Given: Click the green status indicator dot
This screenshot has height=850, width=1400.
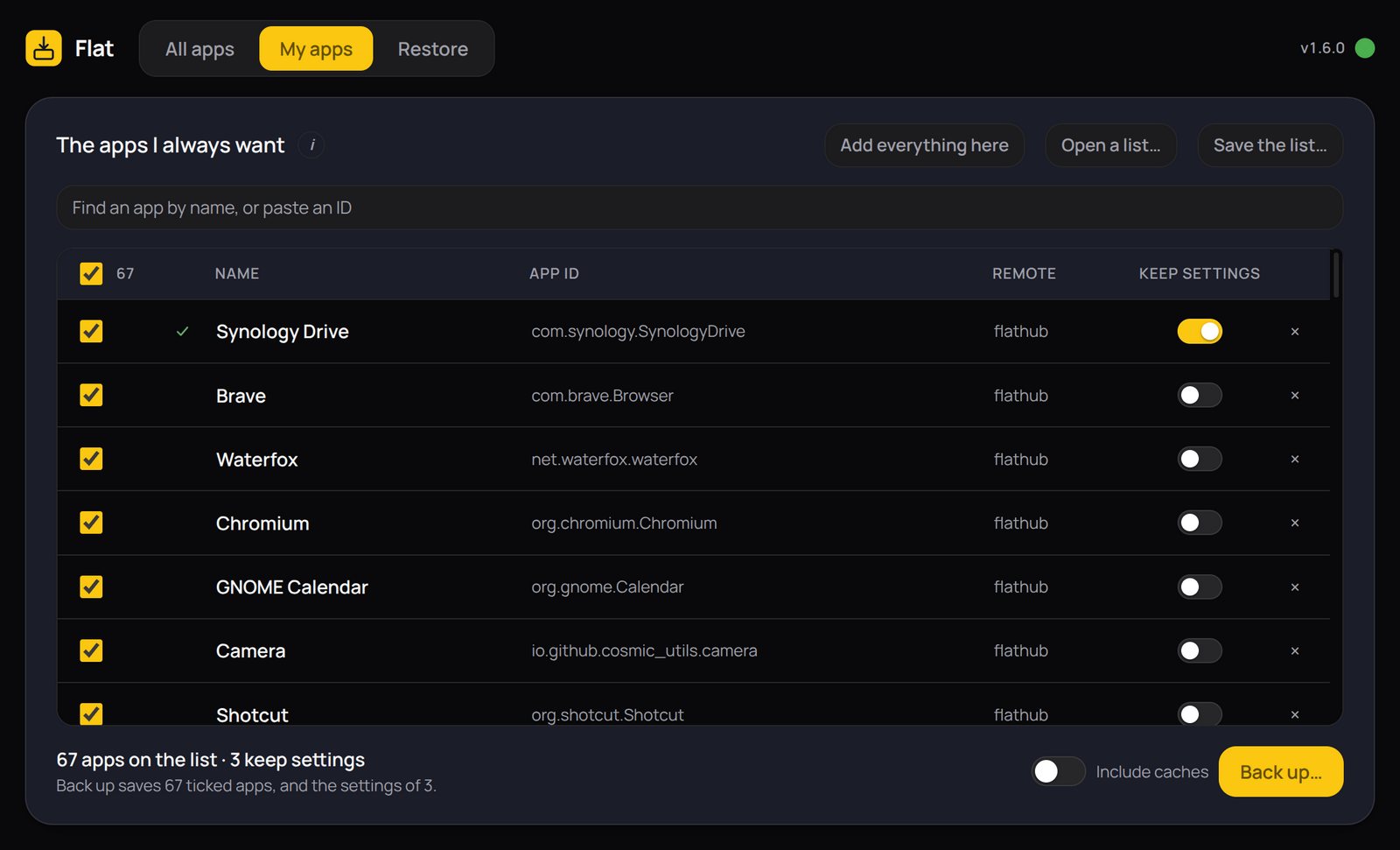Looking at the screenshot, I should tap(1364, 48).
